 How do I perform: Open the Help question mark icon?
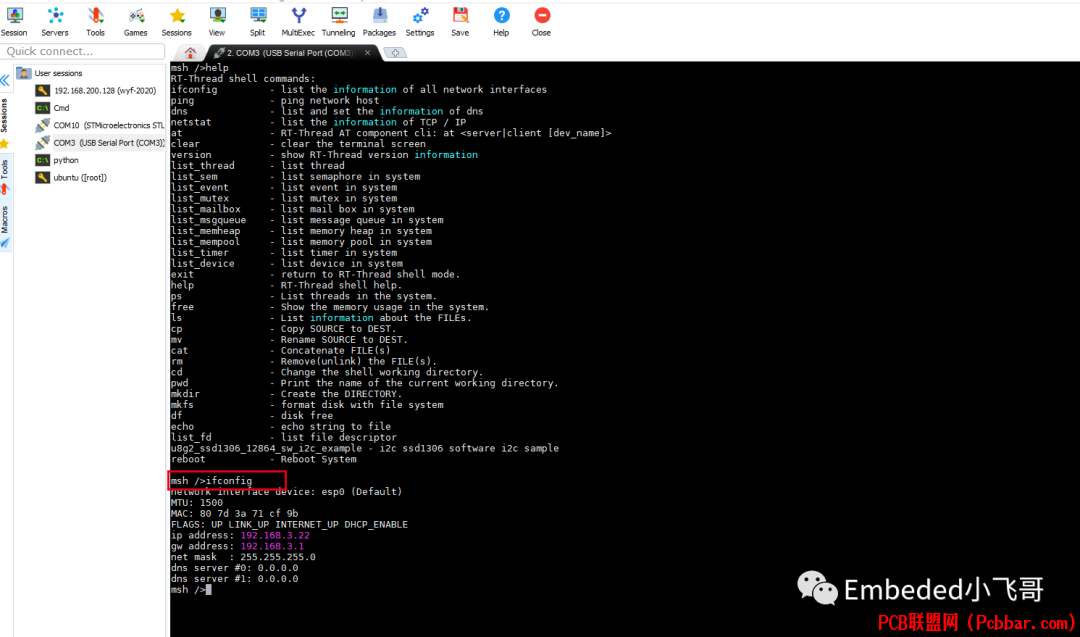pyautogui.click(x=501, y=21)
